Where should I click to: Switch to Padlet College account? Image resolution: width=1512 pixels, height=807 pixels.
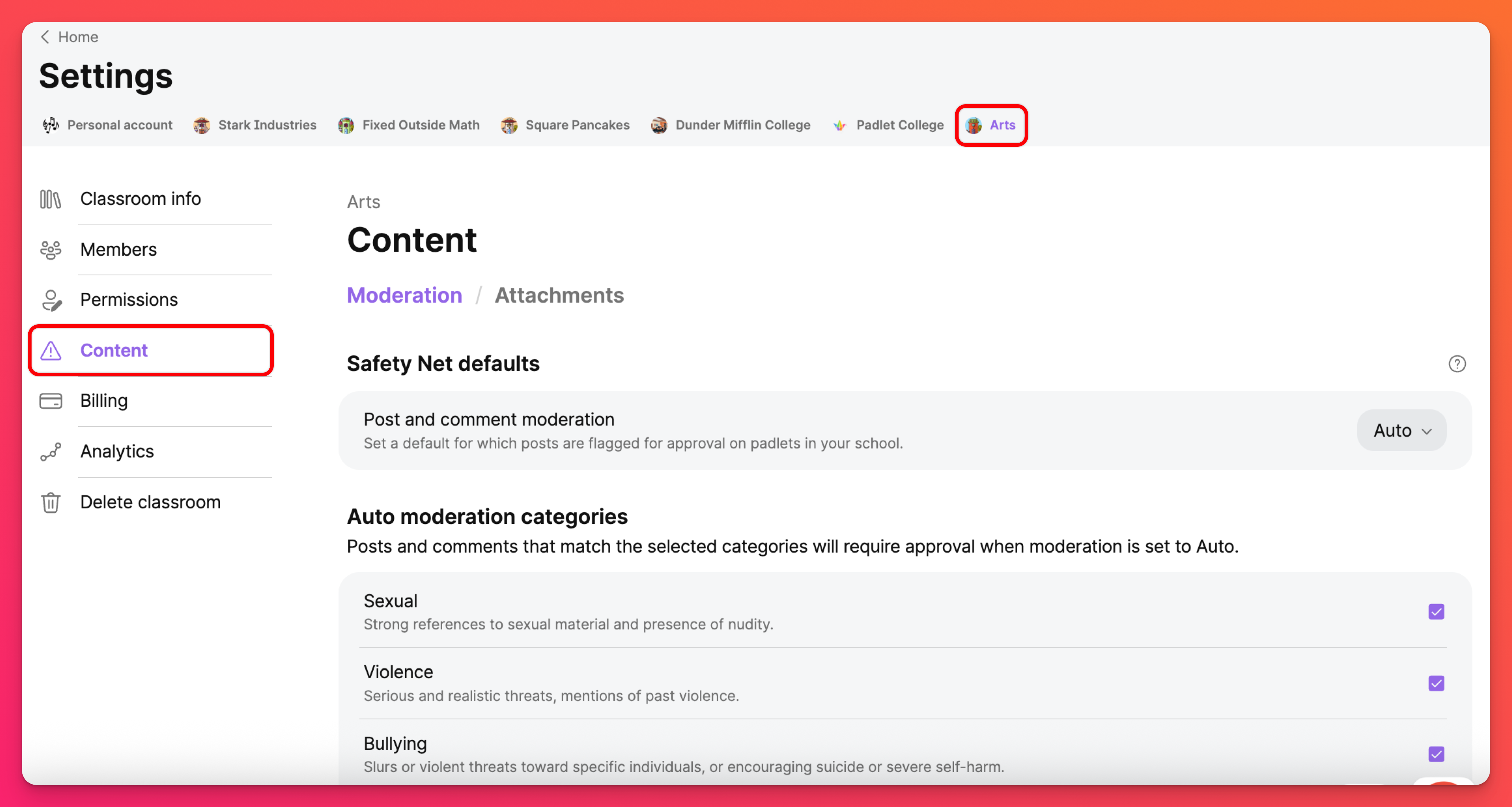[888, 125]
